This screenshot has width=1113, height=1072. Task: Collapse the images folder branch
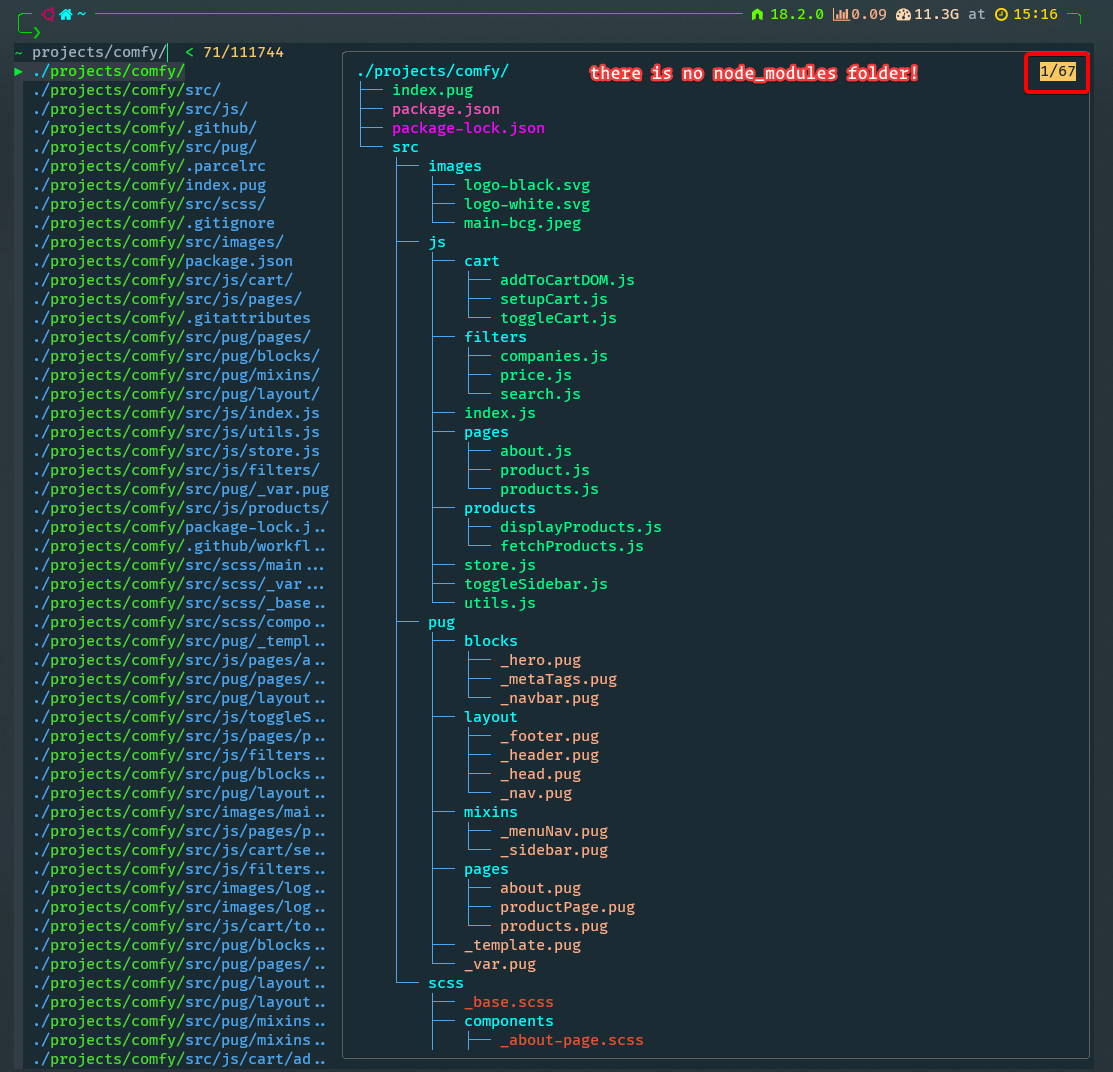tap(455, 165)
